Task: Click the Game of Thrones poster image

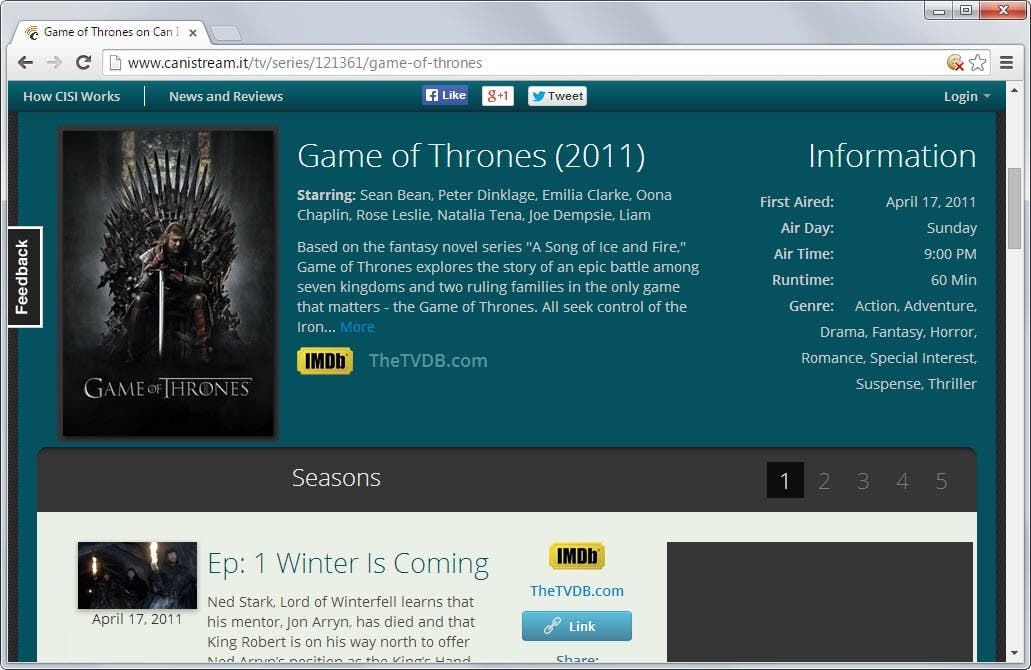Action: (168, 283)
